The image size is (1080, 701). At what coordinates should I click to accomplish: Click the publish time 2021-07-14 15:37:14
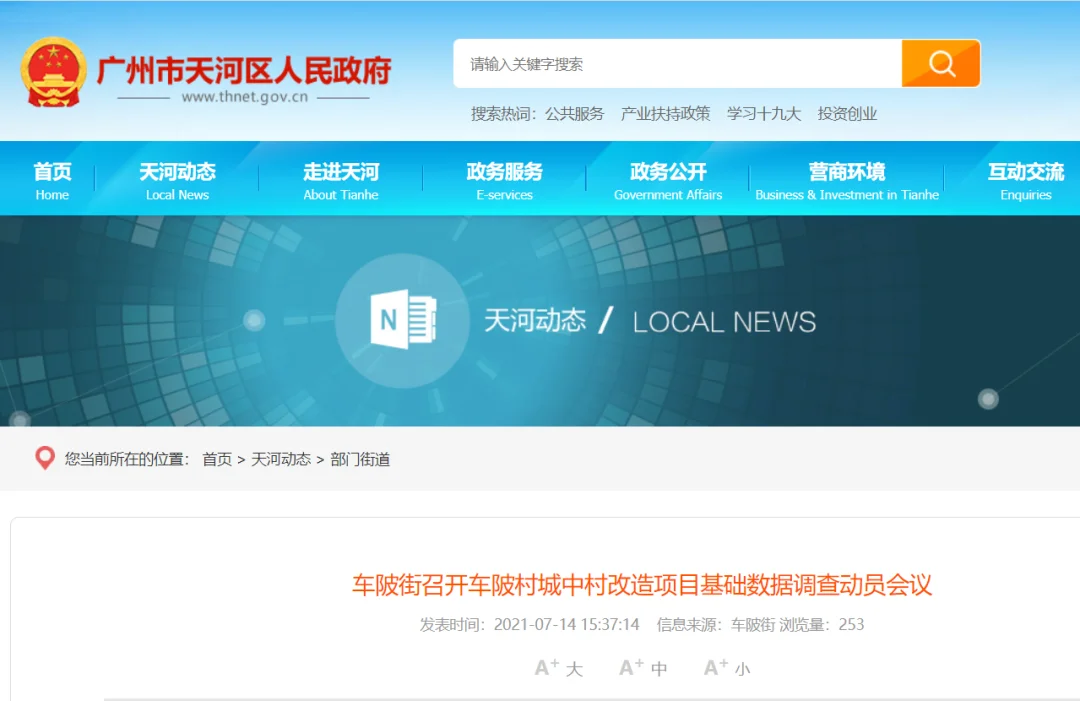point(567,625)
